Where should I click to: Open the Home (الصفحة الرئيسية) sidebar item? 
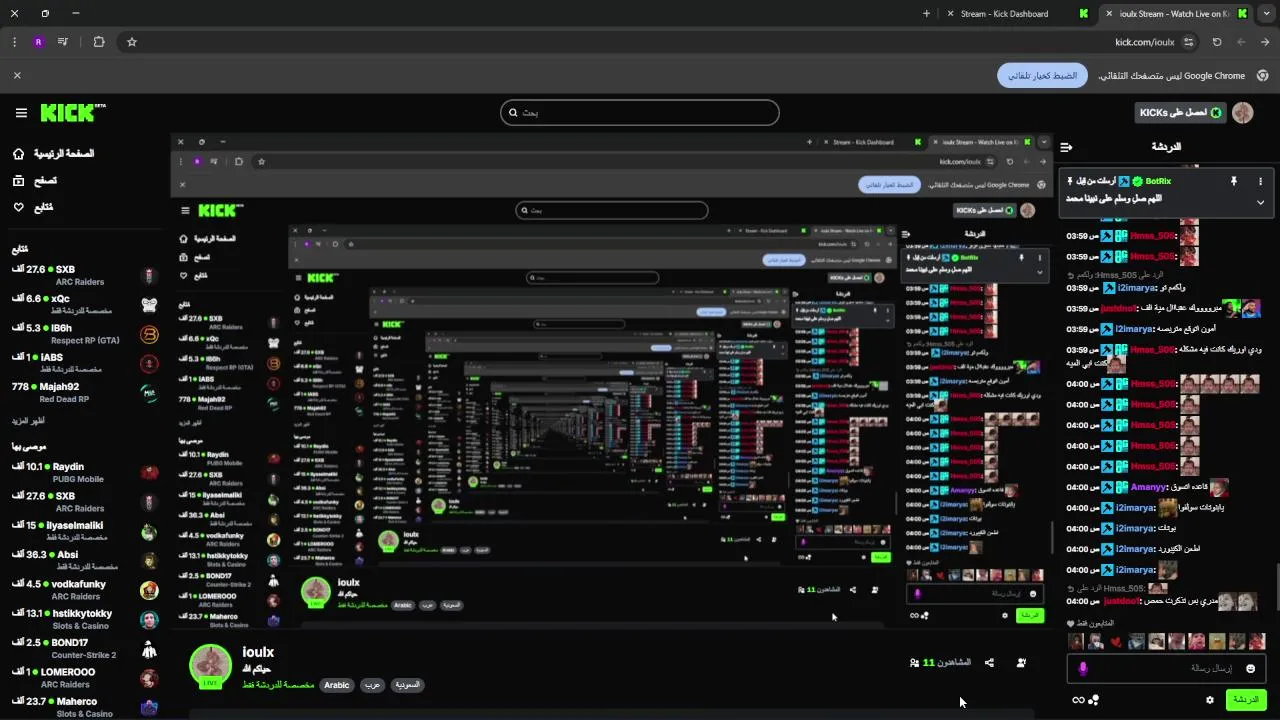coord(54,154)
